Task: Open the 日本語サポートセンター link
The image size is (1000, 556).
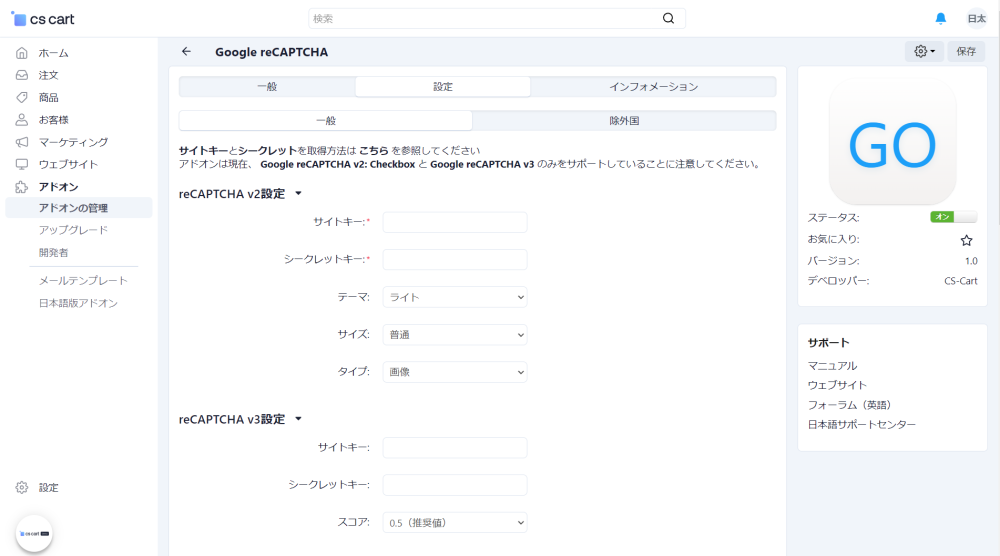Action: [862, 425]
